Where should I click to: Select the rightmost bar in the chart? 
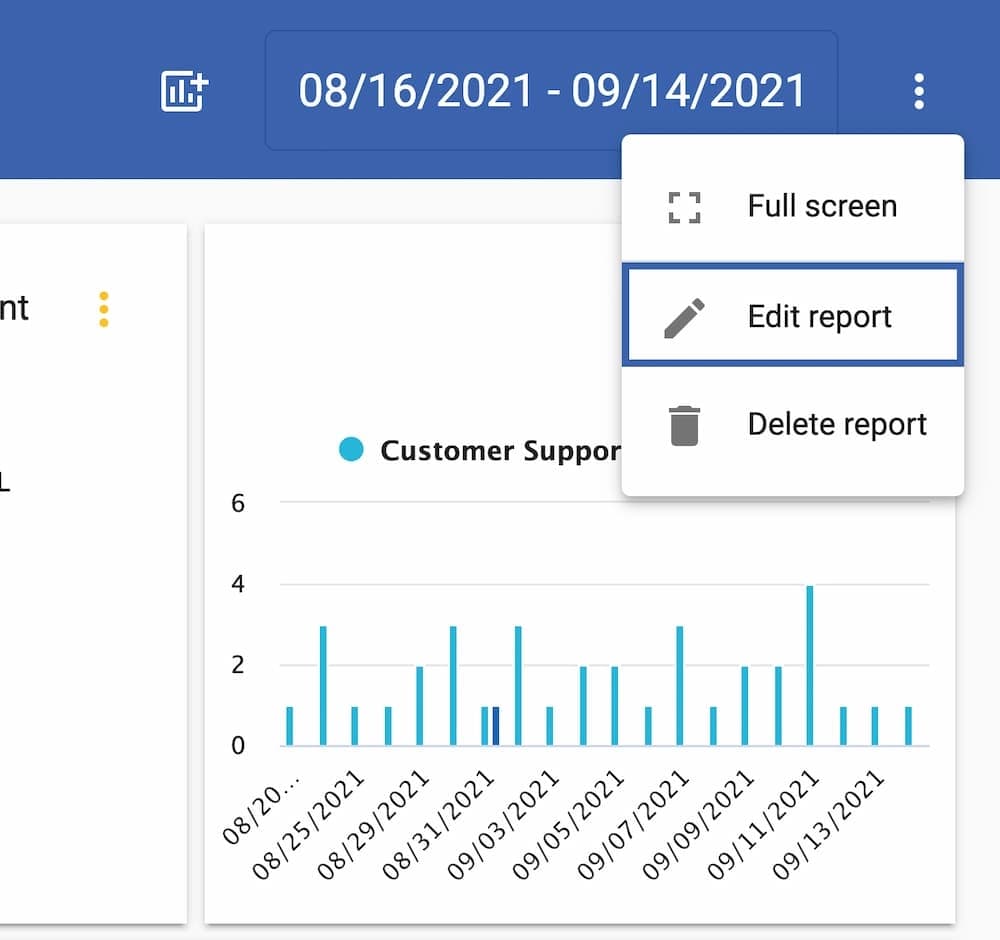pyautogui.click(x=908, y=726)
